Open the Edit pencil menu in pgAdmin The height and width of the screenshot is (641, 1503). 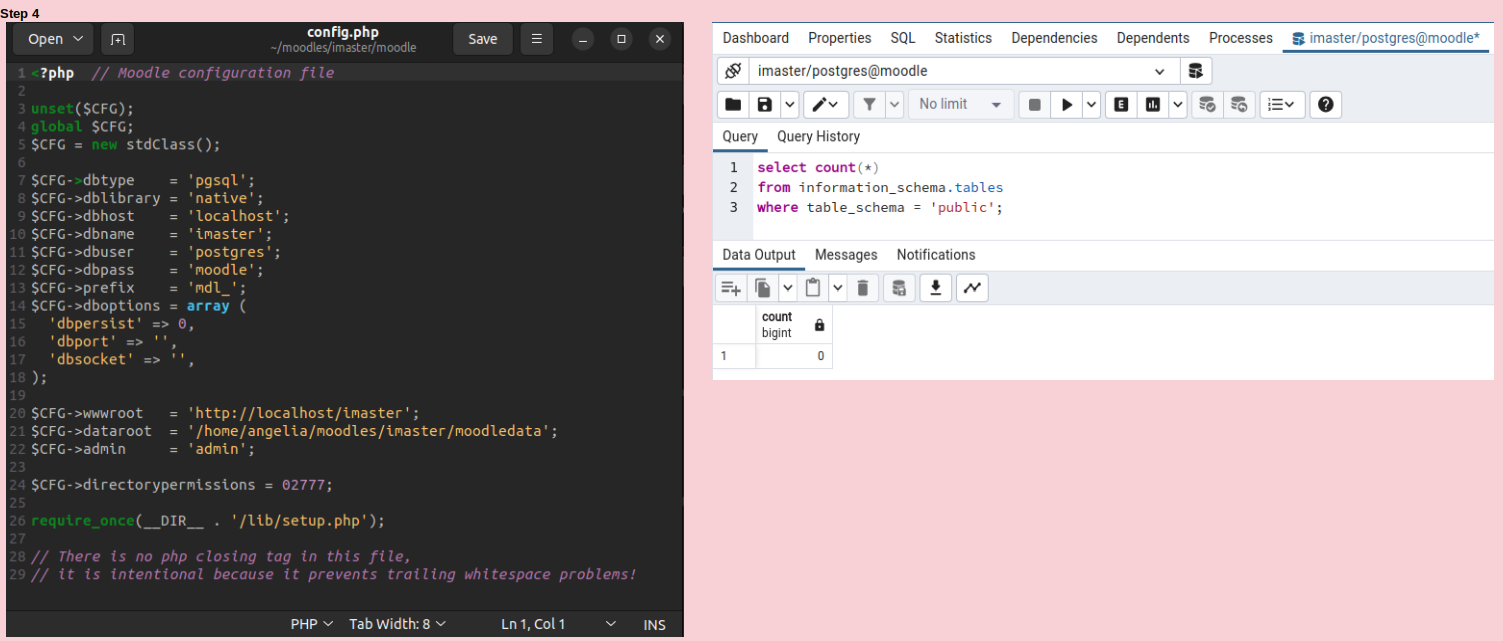click(826, 104)
